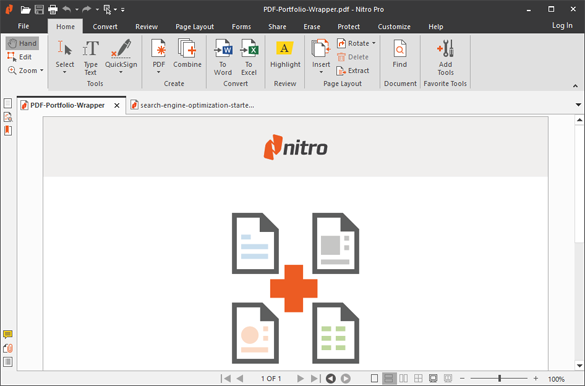The width and height of the screenshot is (585, 386).
Task: Convert document To Excel
Action: pyautogui.click(x=249, y=57)
